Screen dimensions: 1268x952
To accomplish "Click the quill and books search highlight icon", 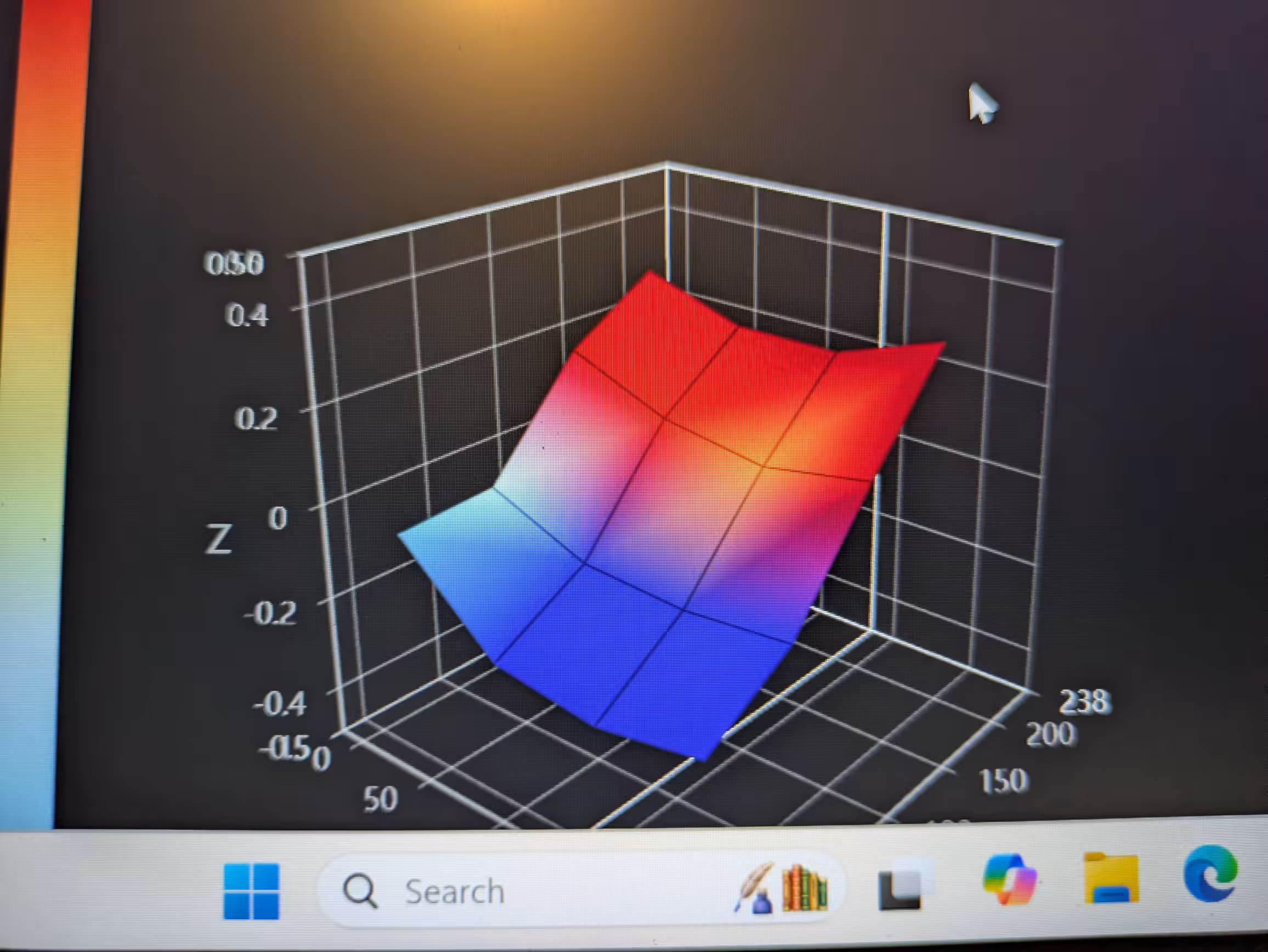I will coord(782,888).
